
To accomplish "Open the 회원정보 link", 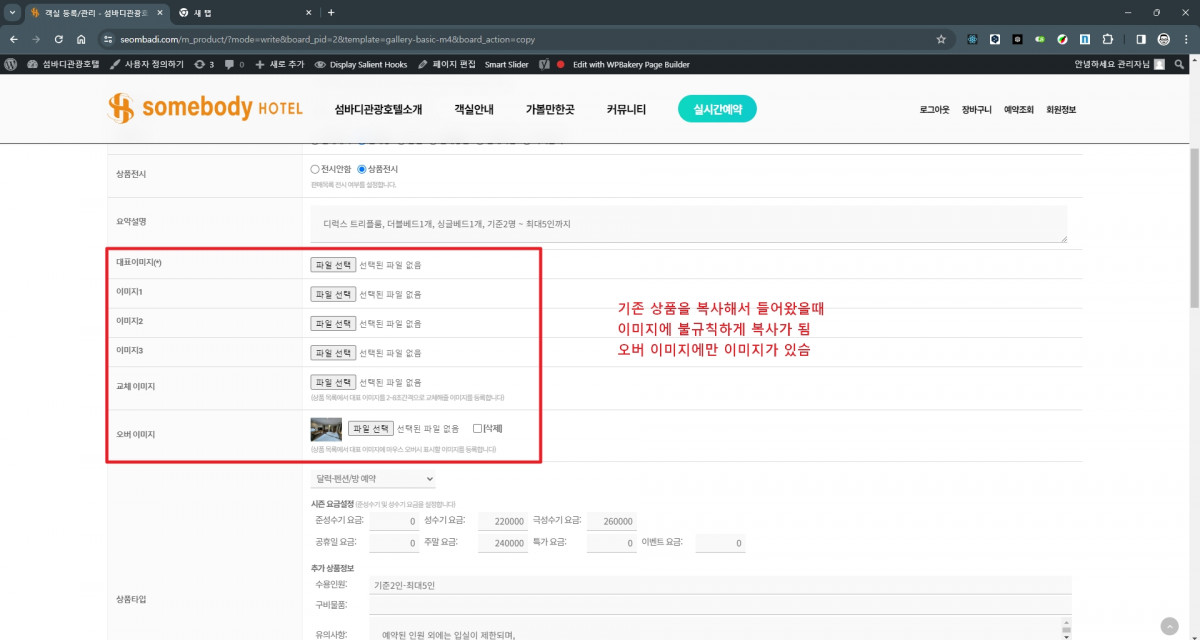I will (1060, 109).
